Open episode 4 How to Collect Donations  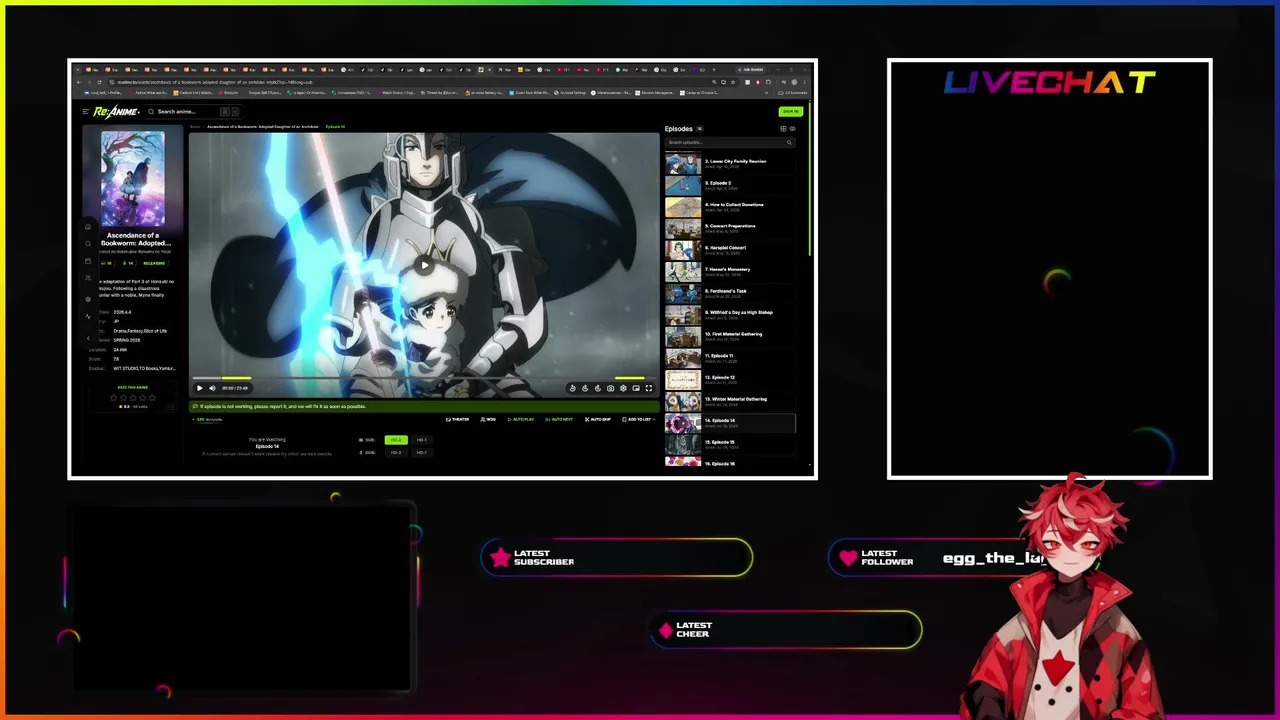pos(730,207)
